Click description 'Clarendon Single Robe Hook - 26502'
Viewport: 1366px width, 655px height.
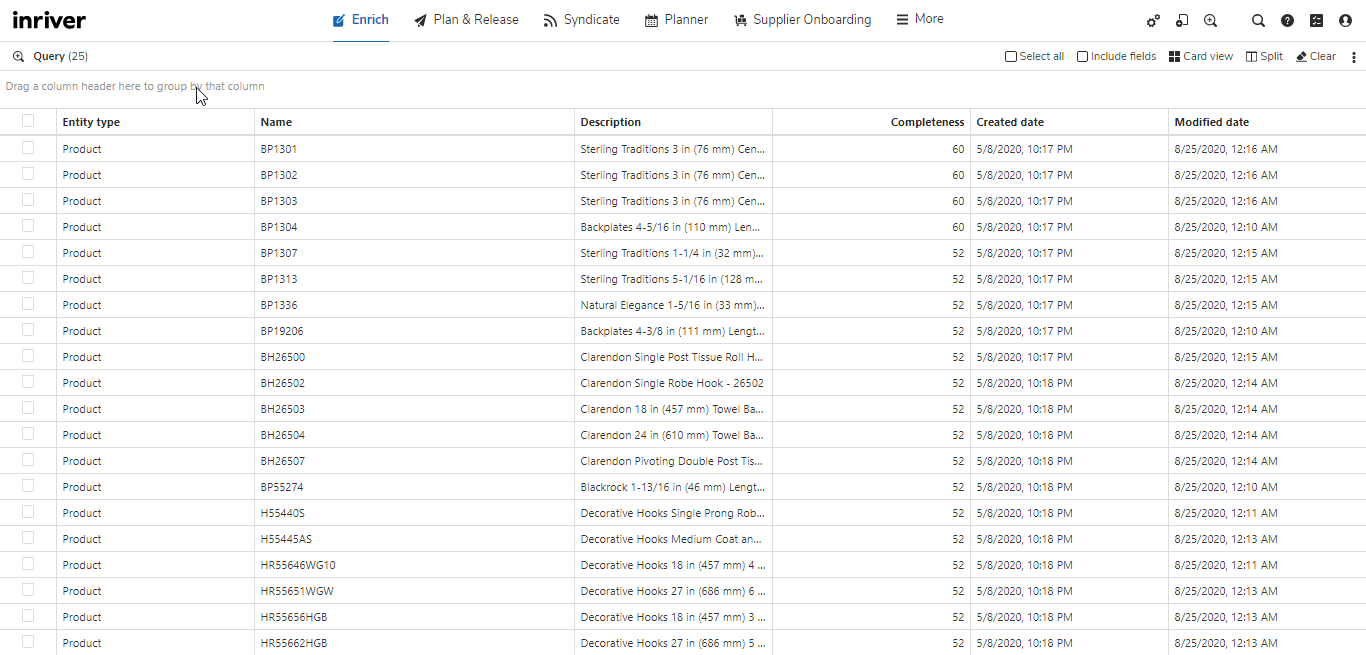pos(673,383)
